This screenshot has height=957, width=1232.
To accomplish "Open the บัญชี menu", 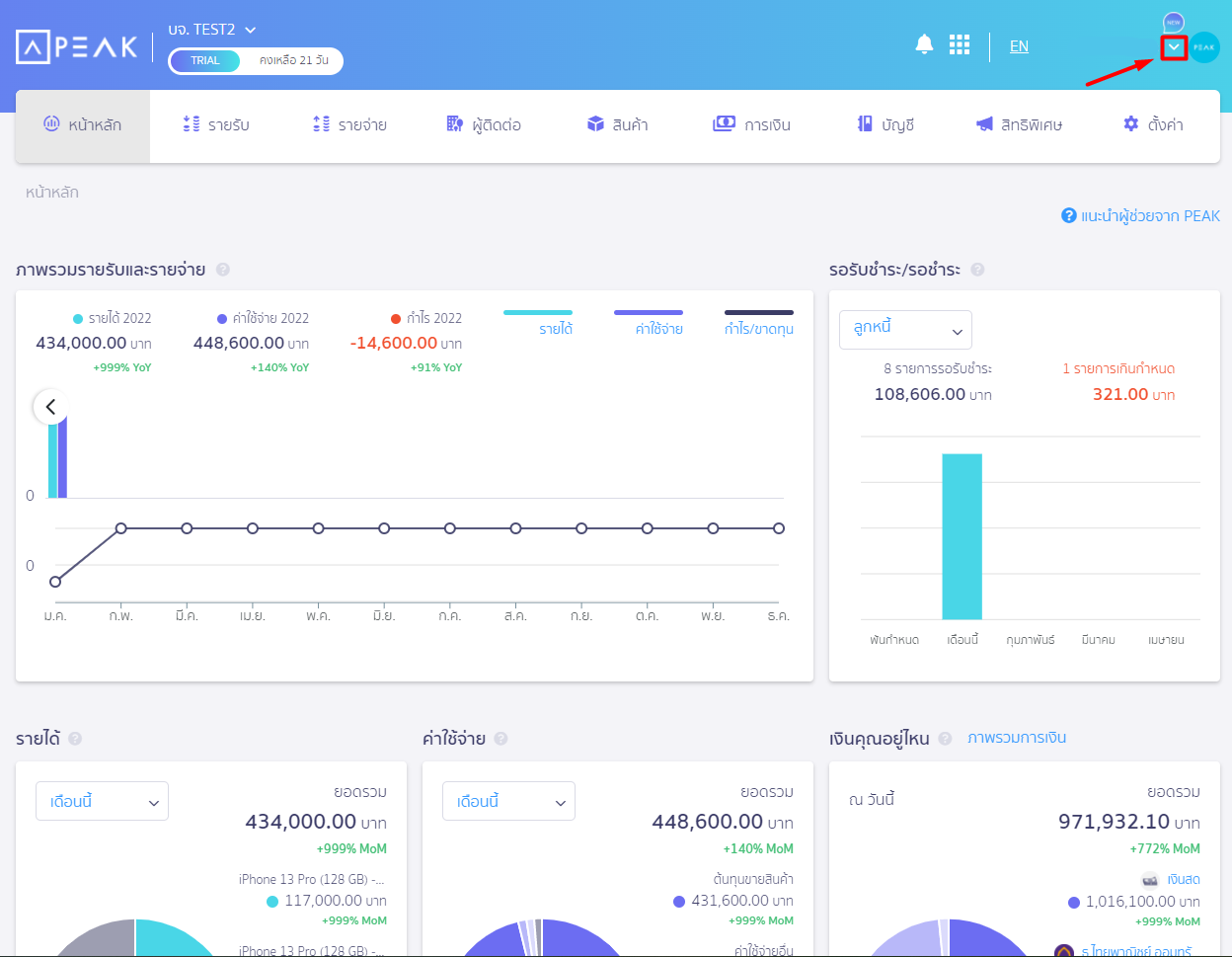I will (x=885, y=125).
